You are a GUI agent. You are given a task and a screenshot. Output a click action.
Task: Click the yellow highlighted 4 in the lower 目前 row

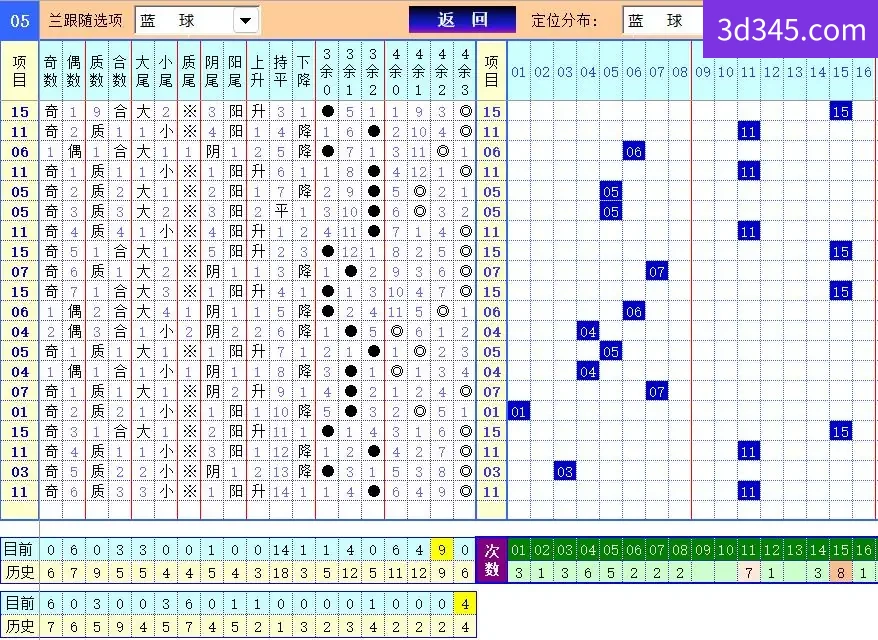click(465, 604)
